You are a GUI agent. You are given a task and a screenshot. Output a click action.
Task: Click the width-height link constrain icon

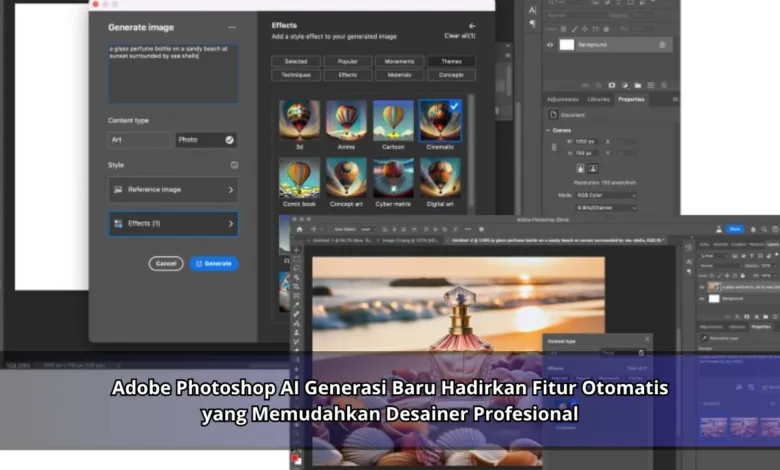[554, 148]
